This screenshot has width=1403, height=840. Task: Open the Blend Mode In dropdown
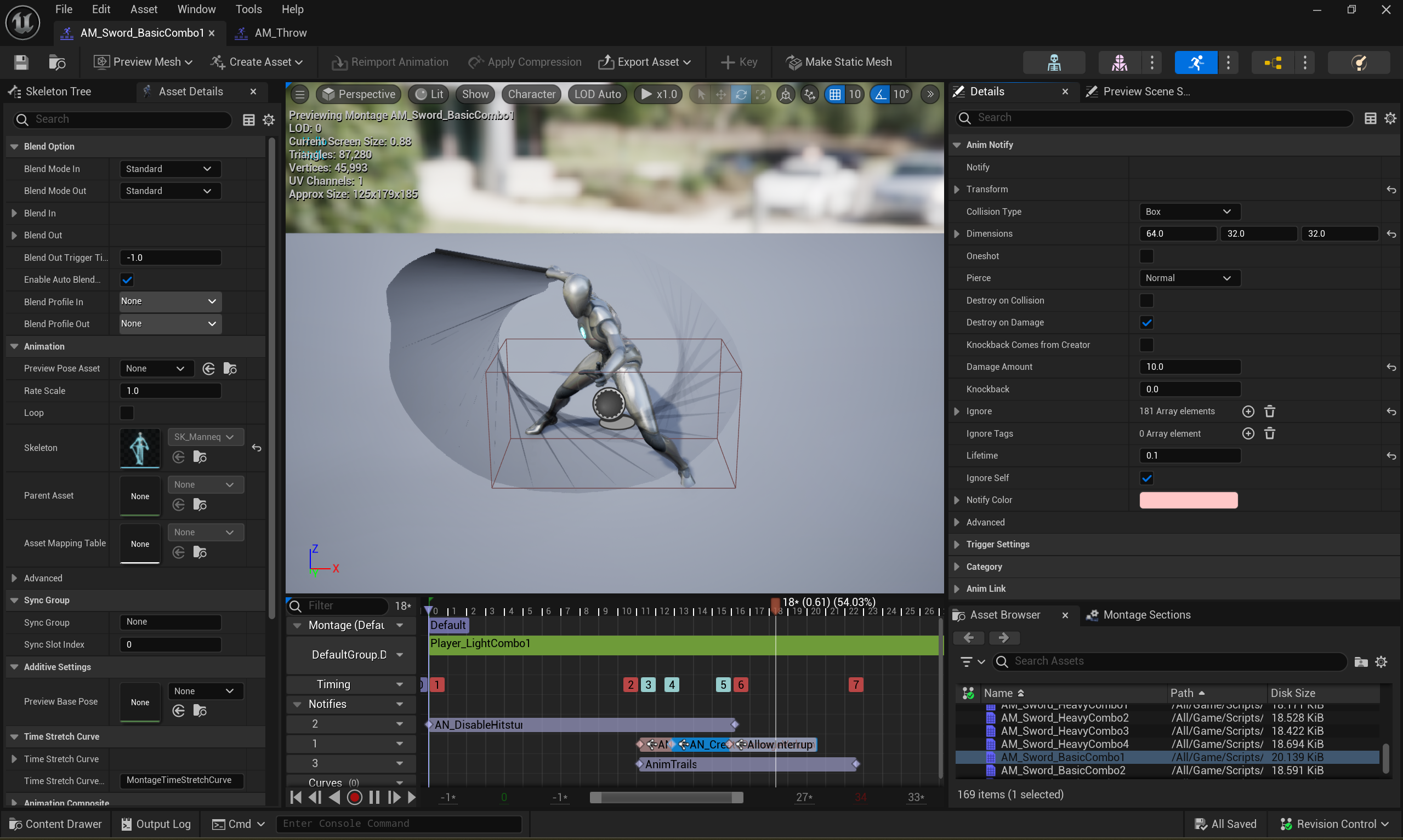[169, 169]
